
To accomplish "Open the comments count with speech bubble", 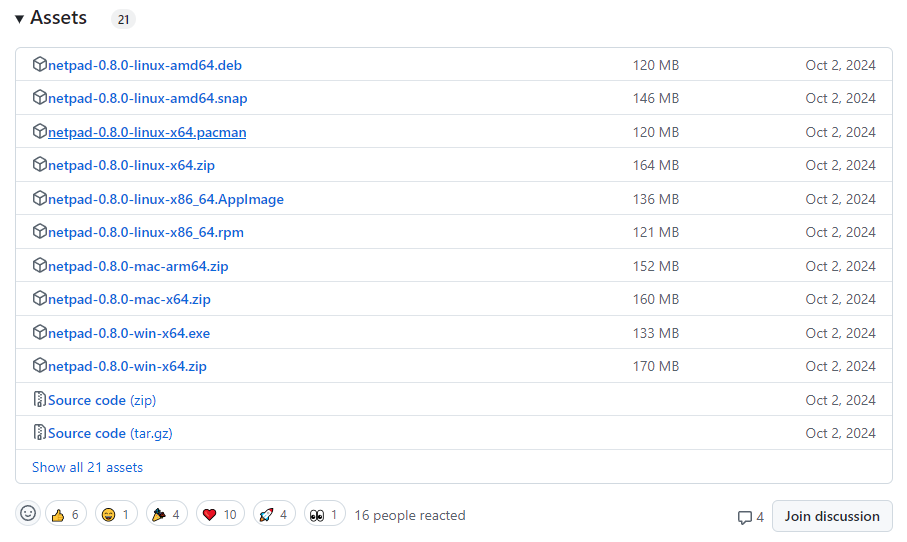I will tap(750, 517).
